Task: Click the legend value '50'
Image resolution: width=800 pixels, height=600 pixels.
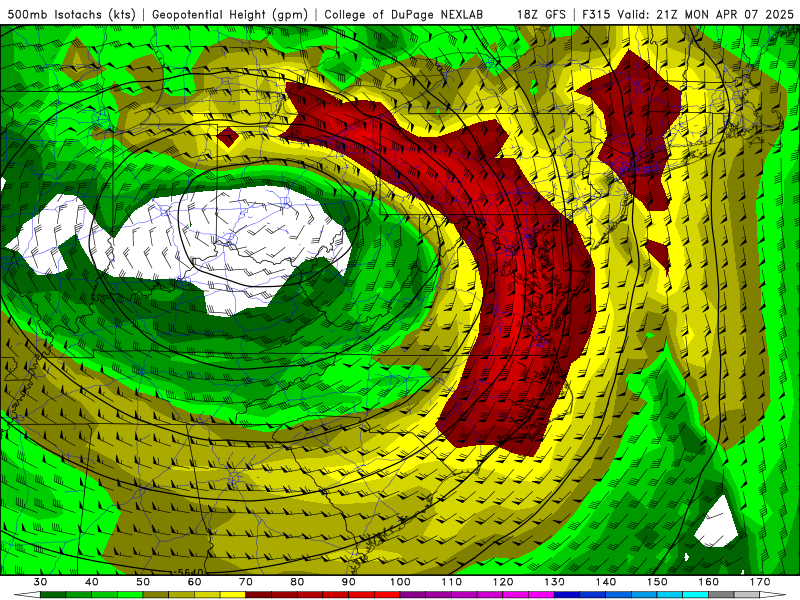Action: coord(143,582)
